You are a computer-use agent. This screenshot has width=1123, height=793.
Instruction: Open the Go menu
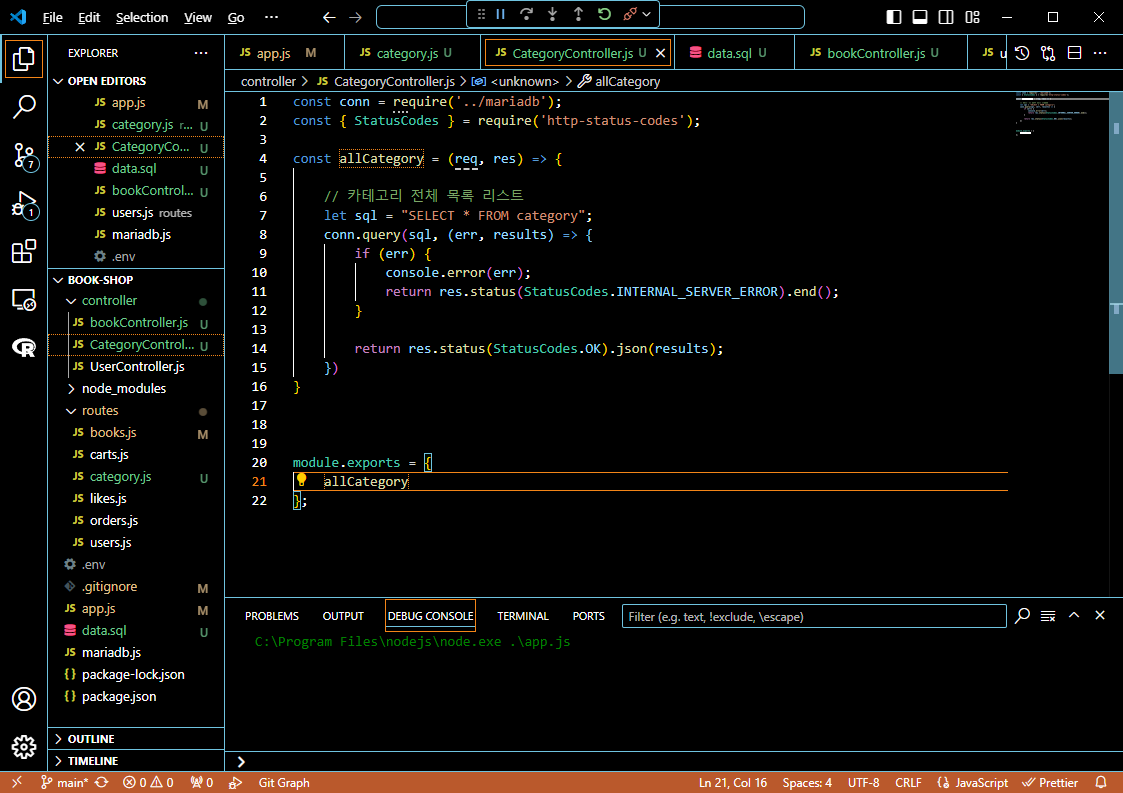(x=236, y=17)
